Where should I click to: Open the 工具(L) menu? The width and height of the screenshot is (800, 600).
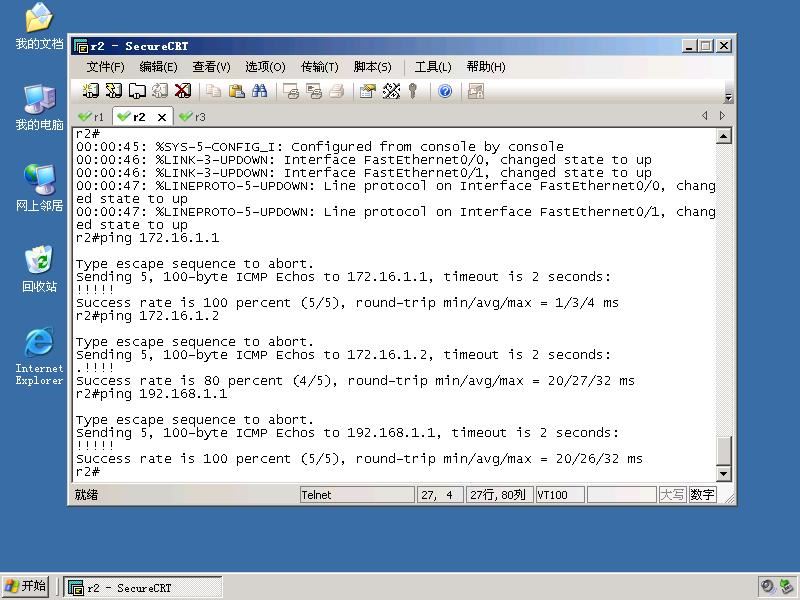coord(433,67)
